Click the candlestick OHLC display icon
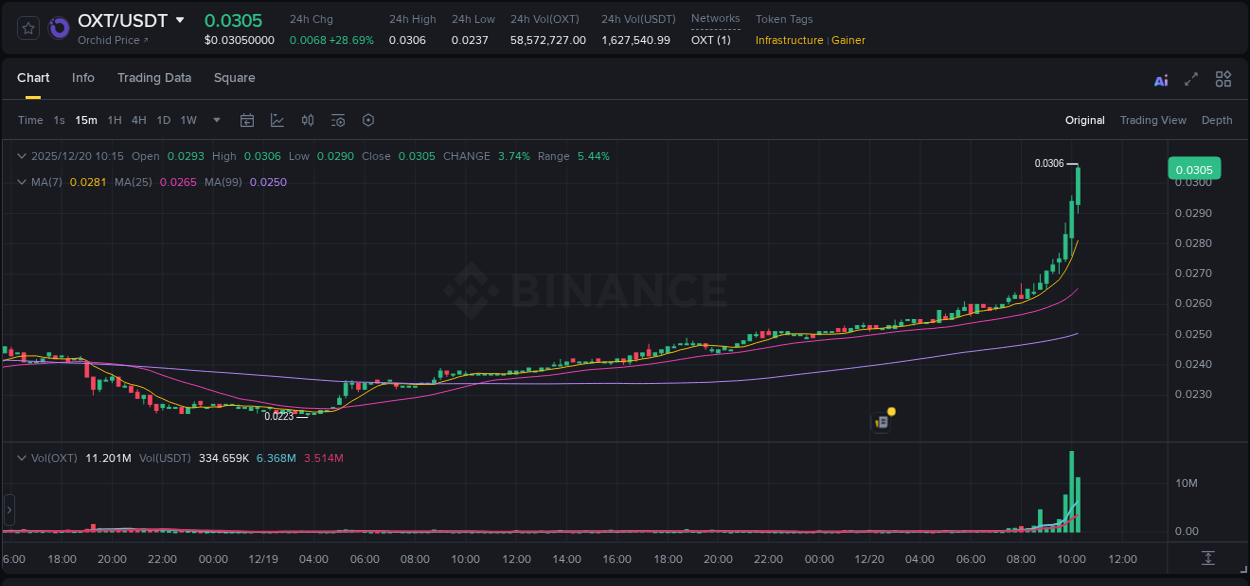 pyautogui.click(x=308, y=120)
